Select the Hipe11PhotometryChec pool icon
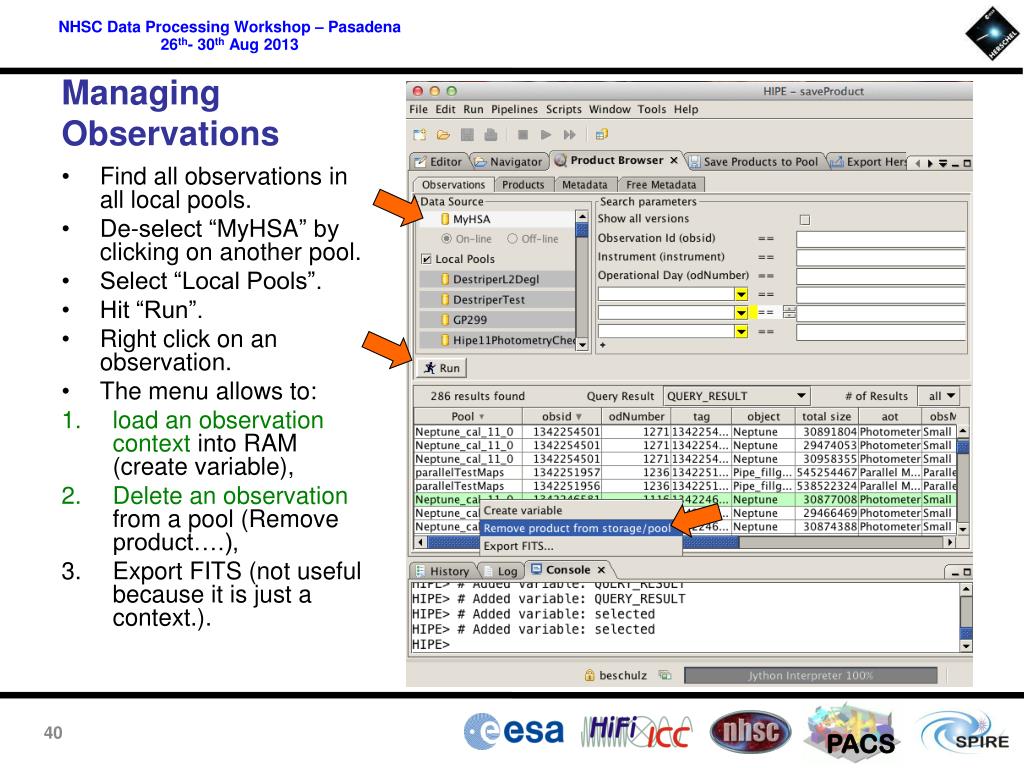1024x768 pixels. pos(445,340)
